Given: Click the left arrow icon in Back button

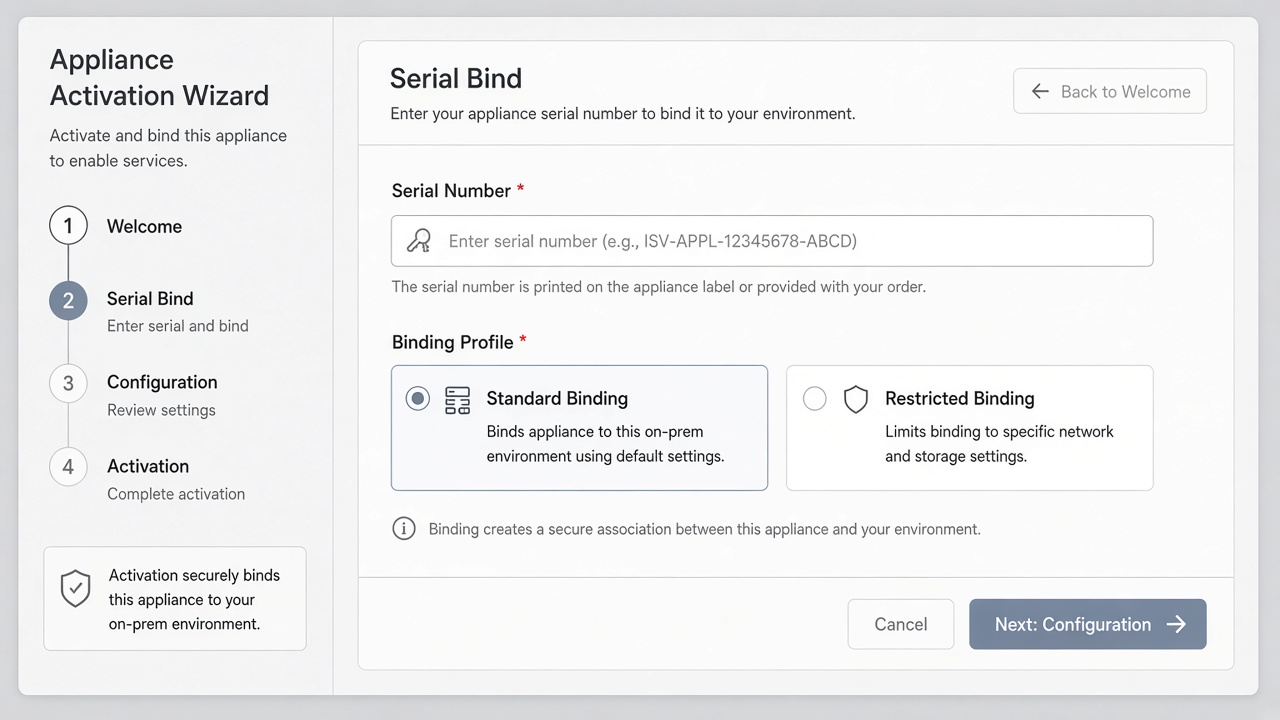Looking at the screenshot, I should (1040, 91).
